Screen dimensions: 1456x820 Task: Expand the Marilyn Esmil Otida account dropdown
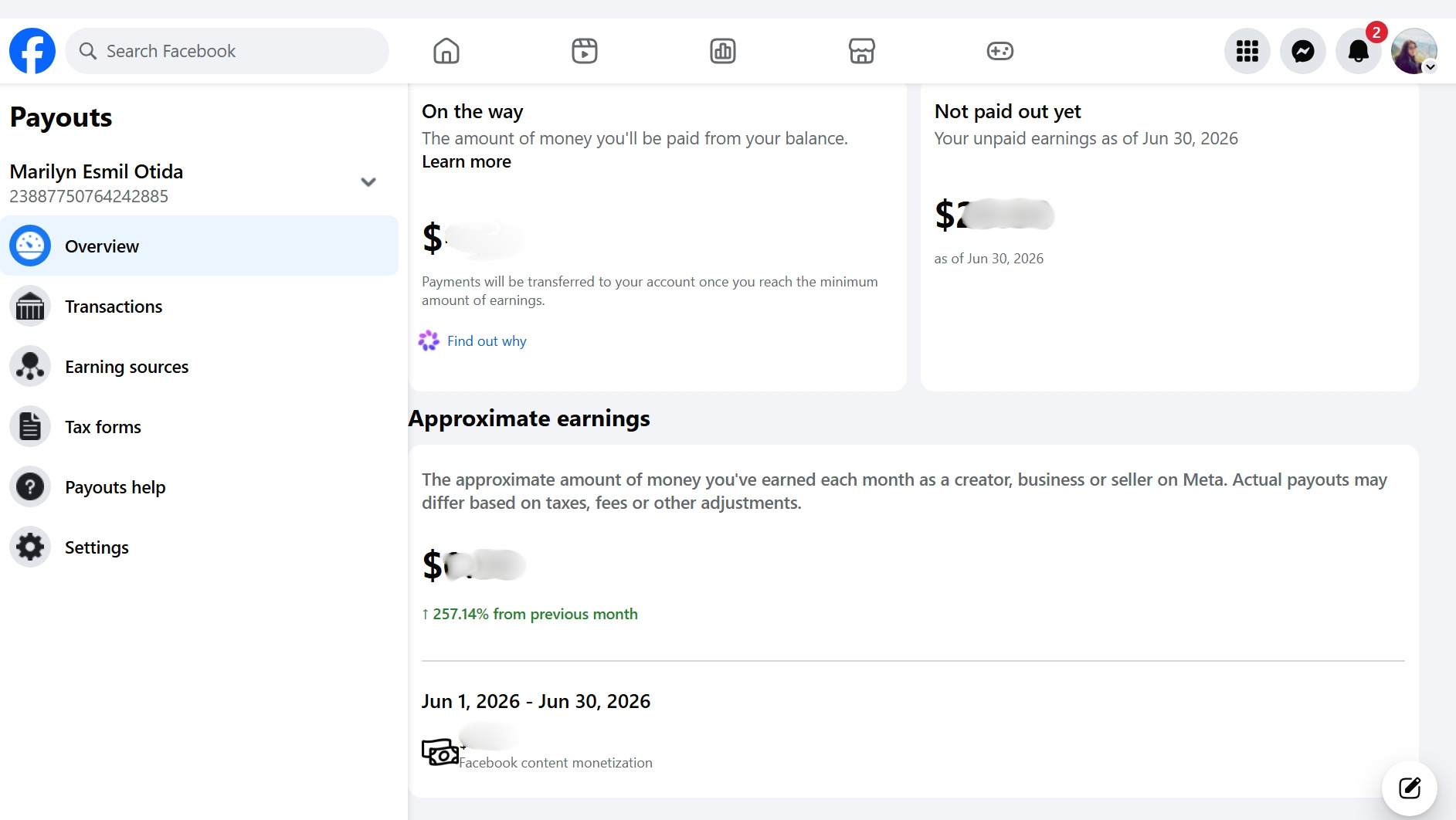pos(368,182)
